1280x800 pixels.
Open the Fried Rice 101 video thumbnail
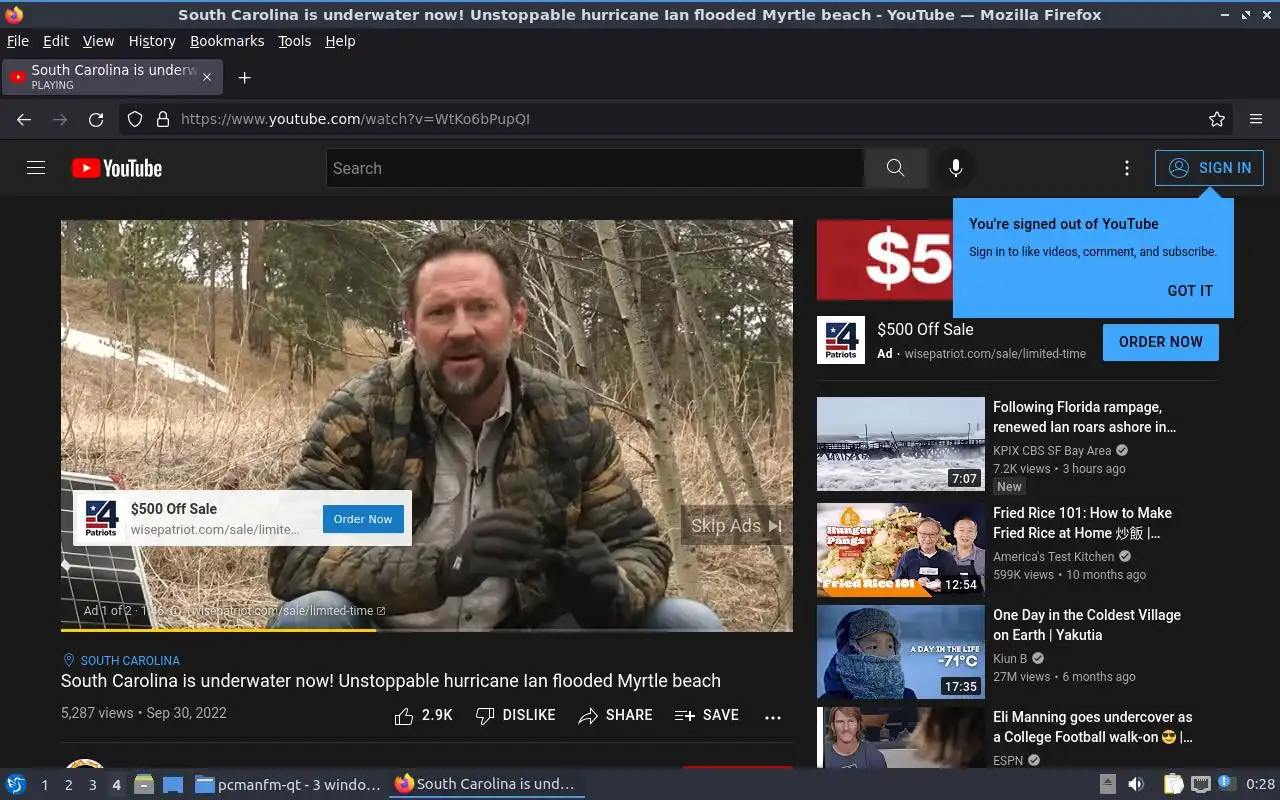901,550
